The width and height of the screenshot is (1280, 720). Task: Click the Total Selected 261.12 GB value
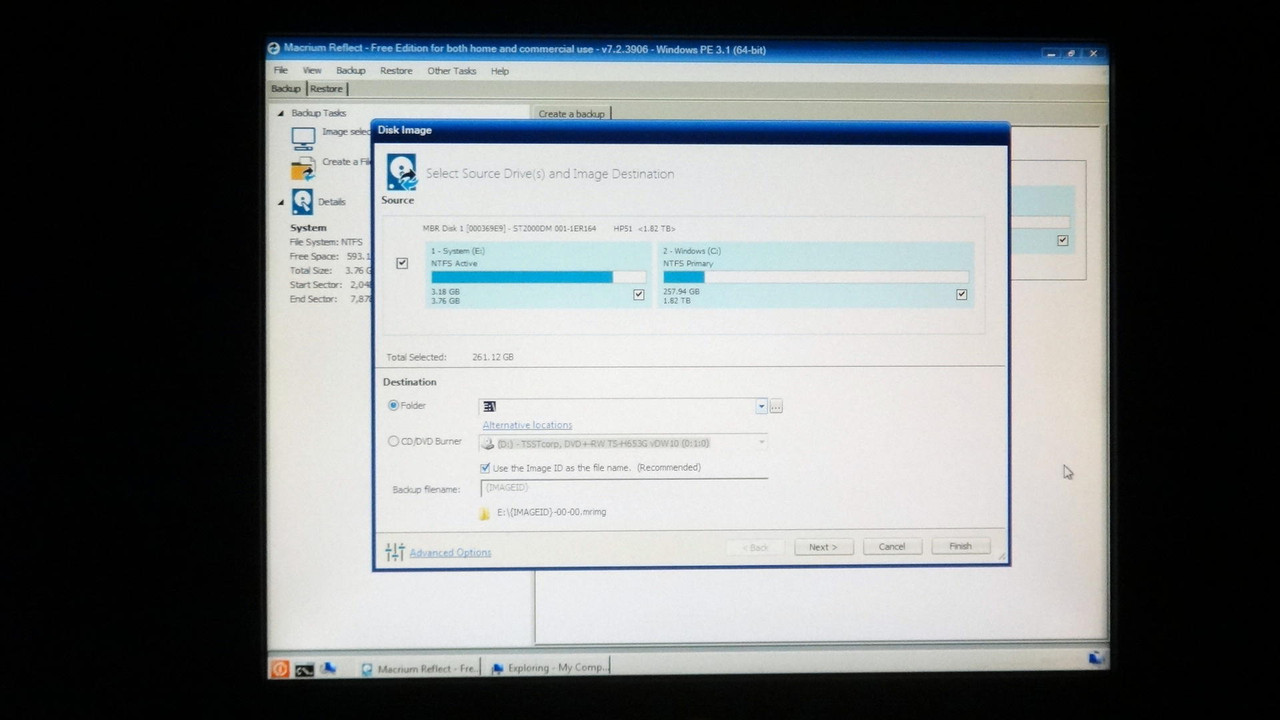click(493, 357)
